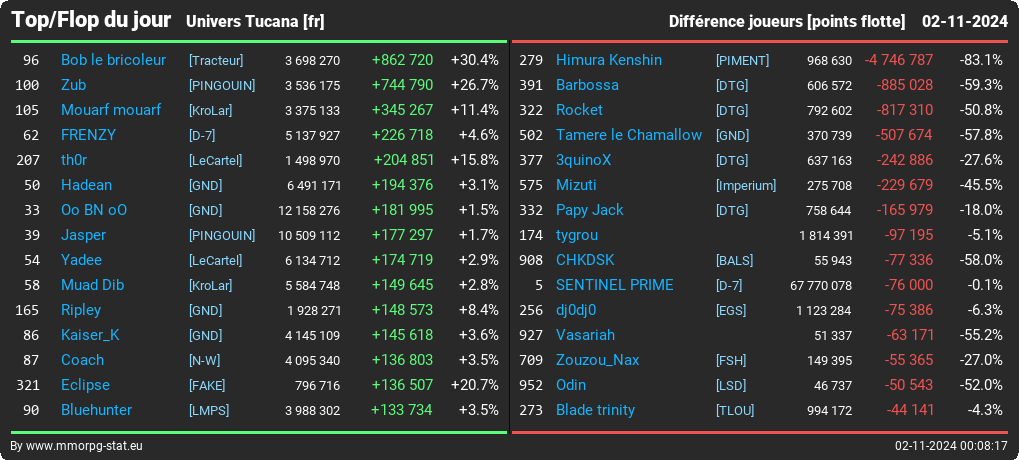Click Himura Kenshin in flop list
This screenshot has width=1019, height=460.
[609, 60]
